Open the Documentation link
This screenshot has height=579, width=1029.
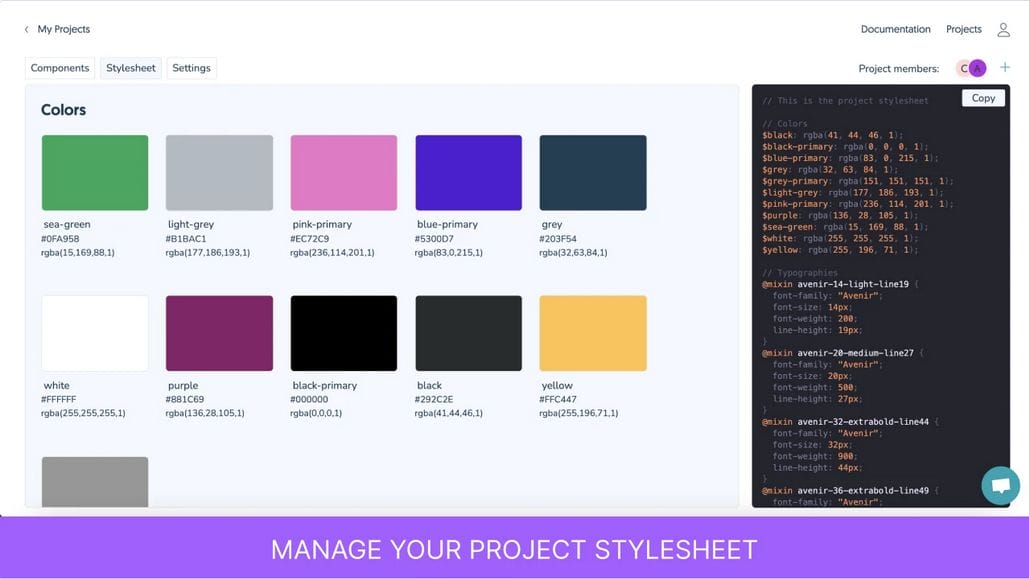[895, 30]
